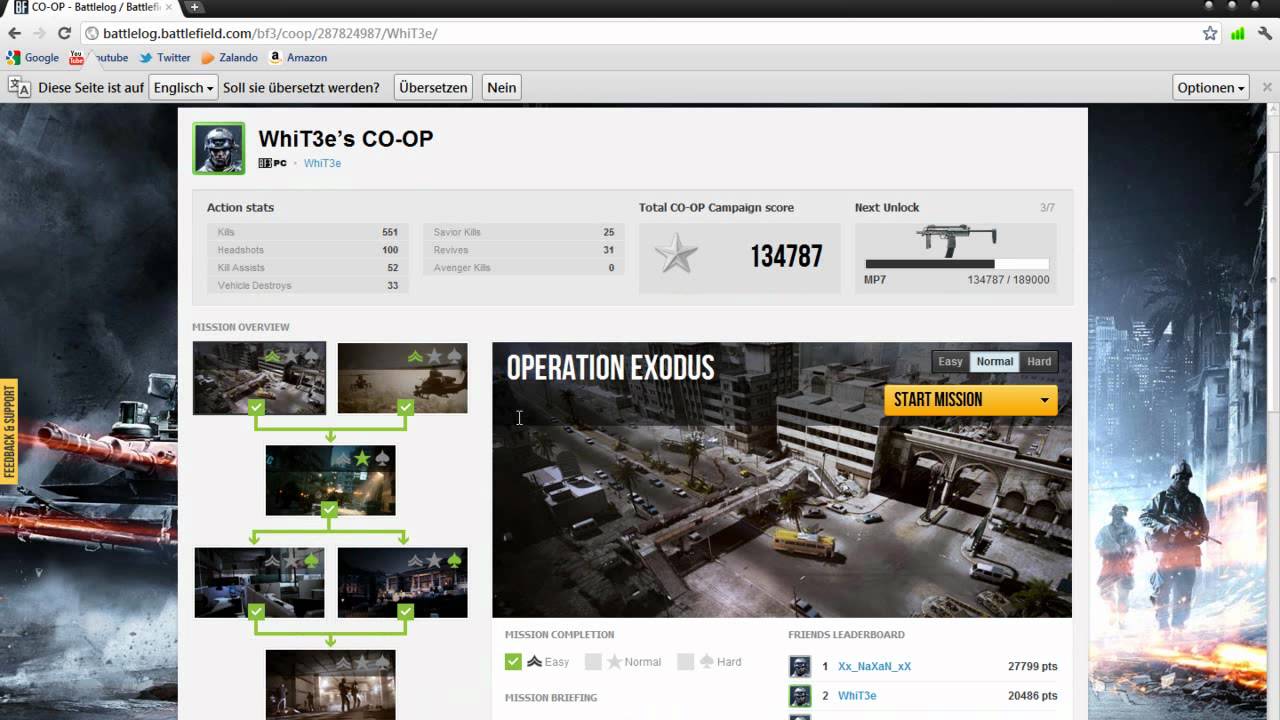
Task: Click the green bars extension icon
Action: coord(1238,33)
